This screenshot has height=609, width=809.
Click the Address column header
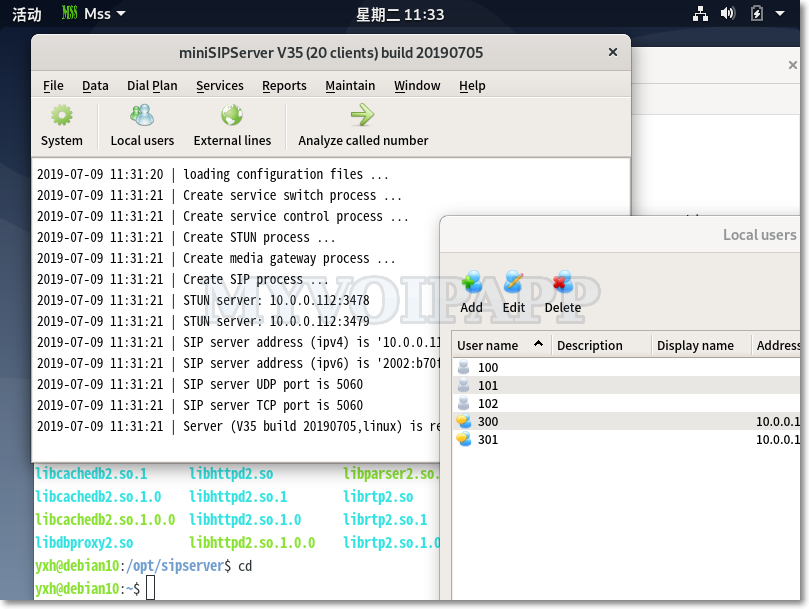pyautogui.click(x=776, y=345)
